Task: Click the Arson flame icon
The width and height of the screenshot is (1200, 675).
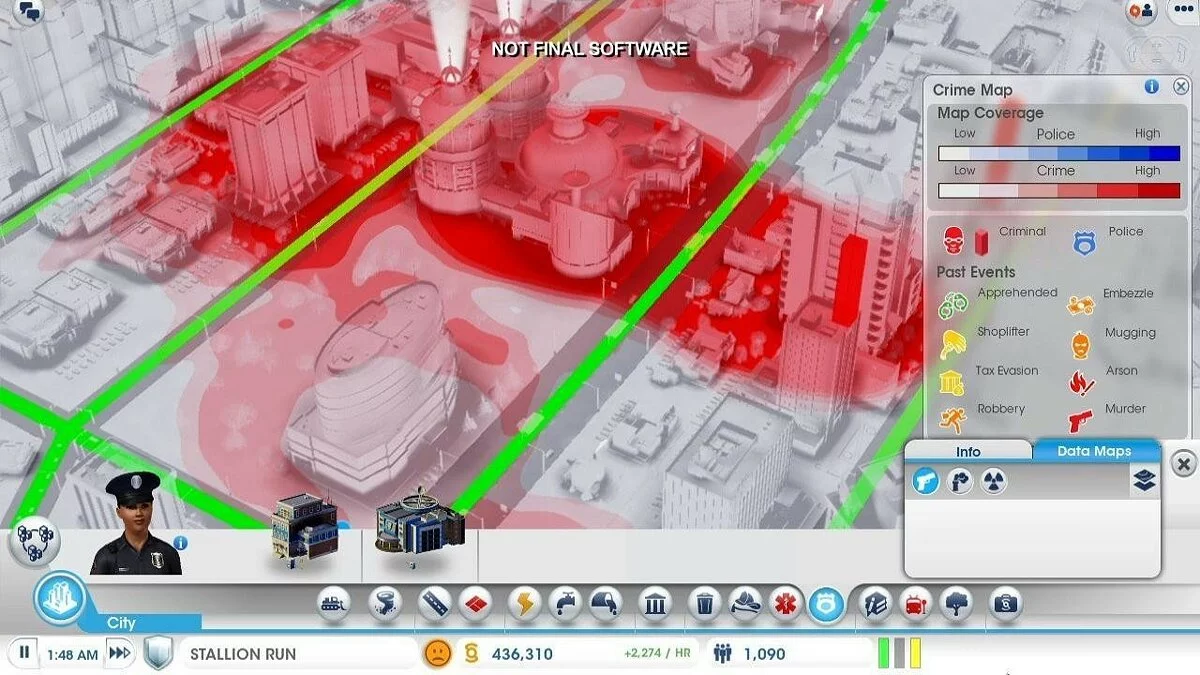Action: click(1080, 381)
